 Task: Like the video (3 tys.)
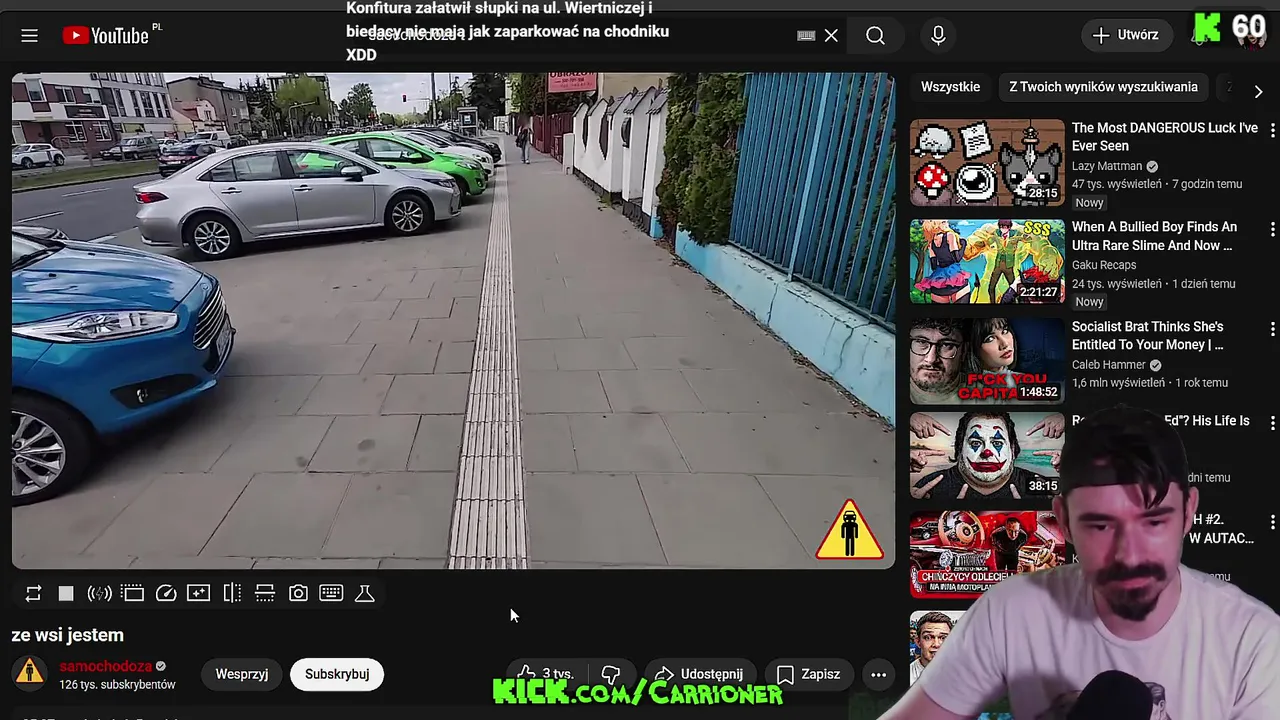point(546,674)
